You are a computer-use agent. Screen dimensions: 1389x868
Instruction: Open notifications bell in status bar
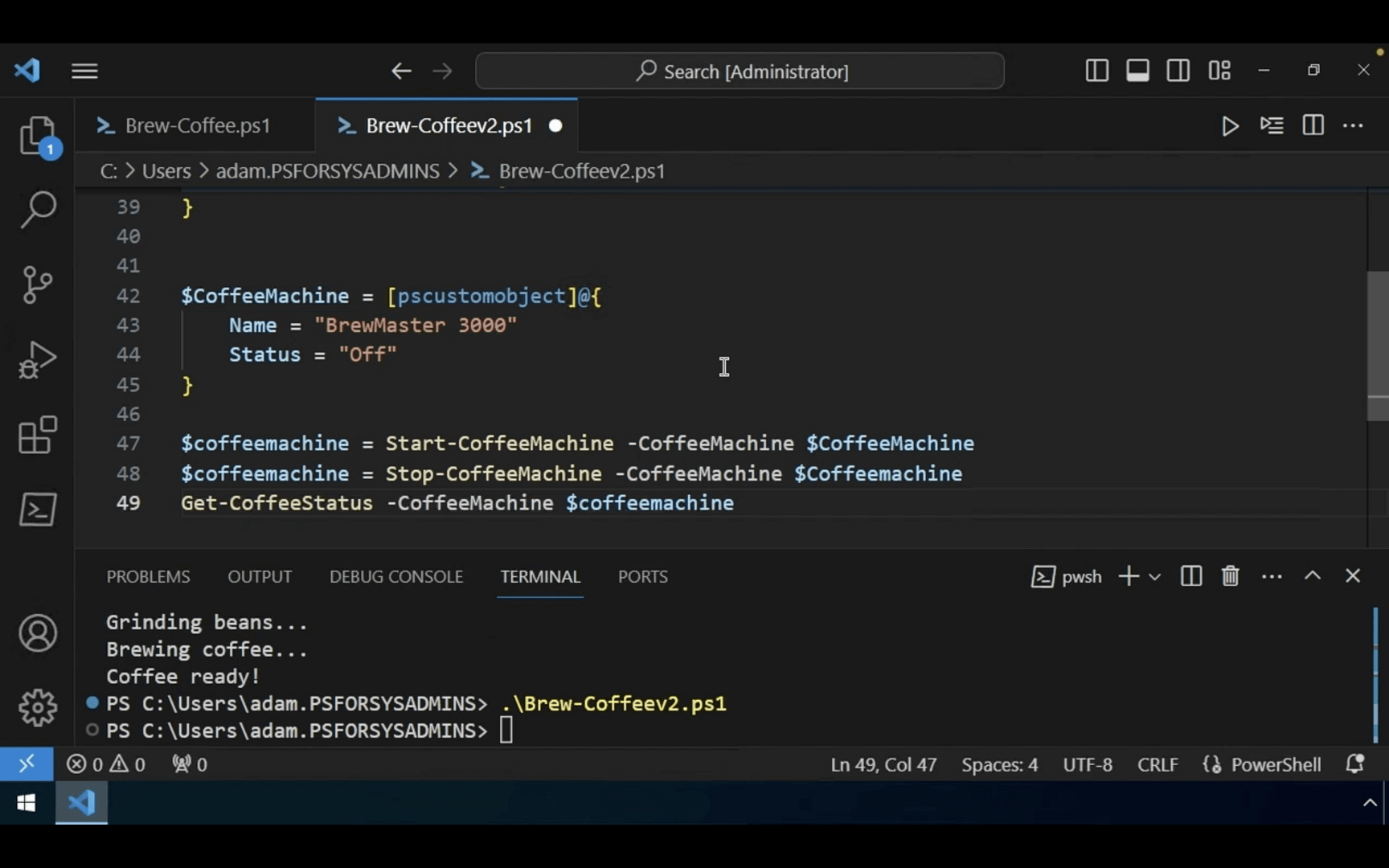[x=1355, y=764]
